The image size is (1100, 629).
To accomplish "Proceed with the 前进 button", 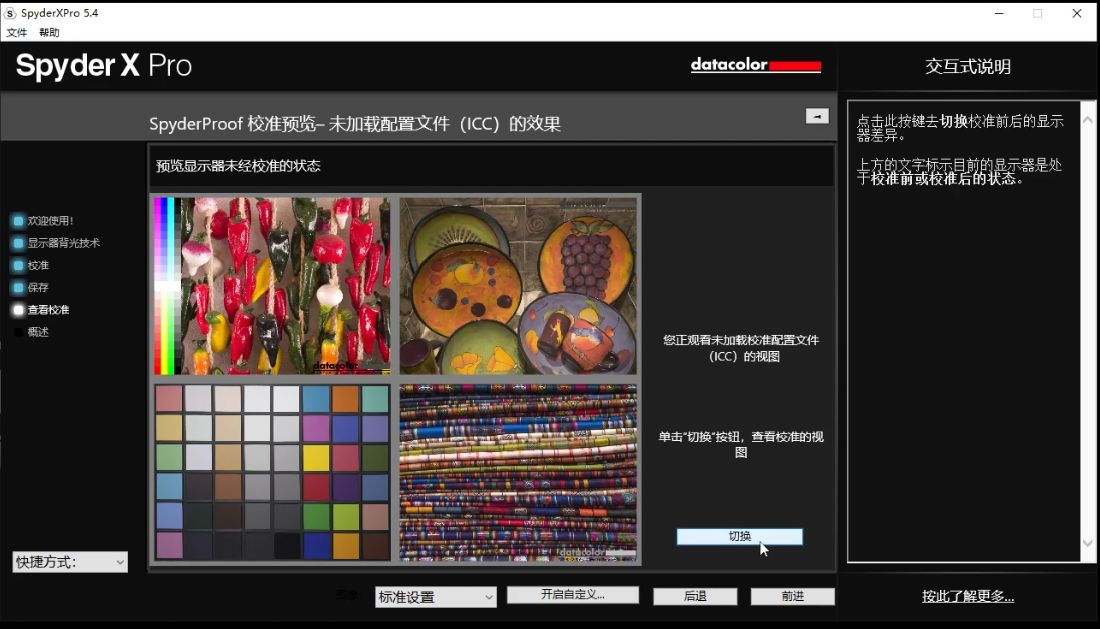I will click(792, 596).
